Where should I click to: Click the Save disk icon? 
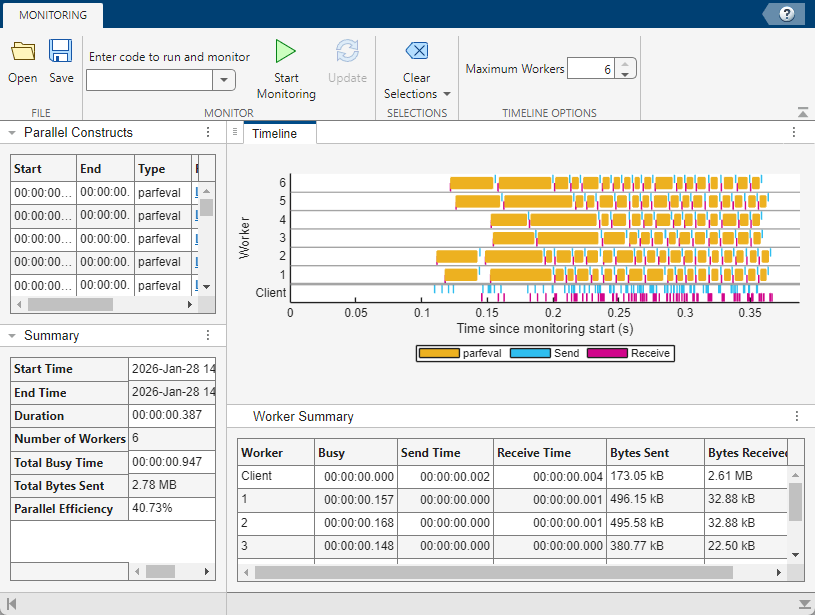(x=61, y=51)
